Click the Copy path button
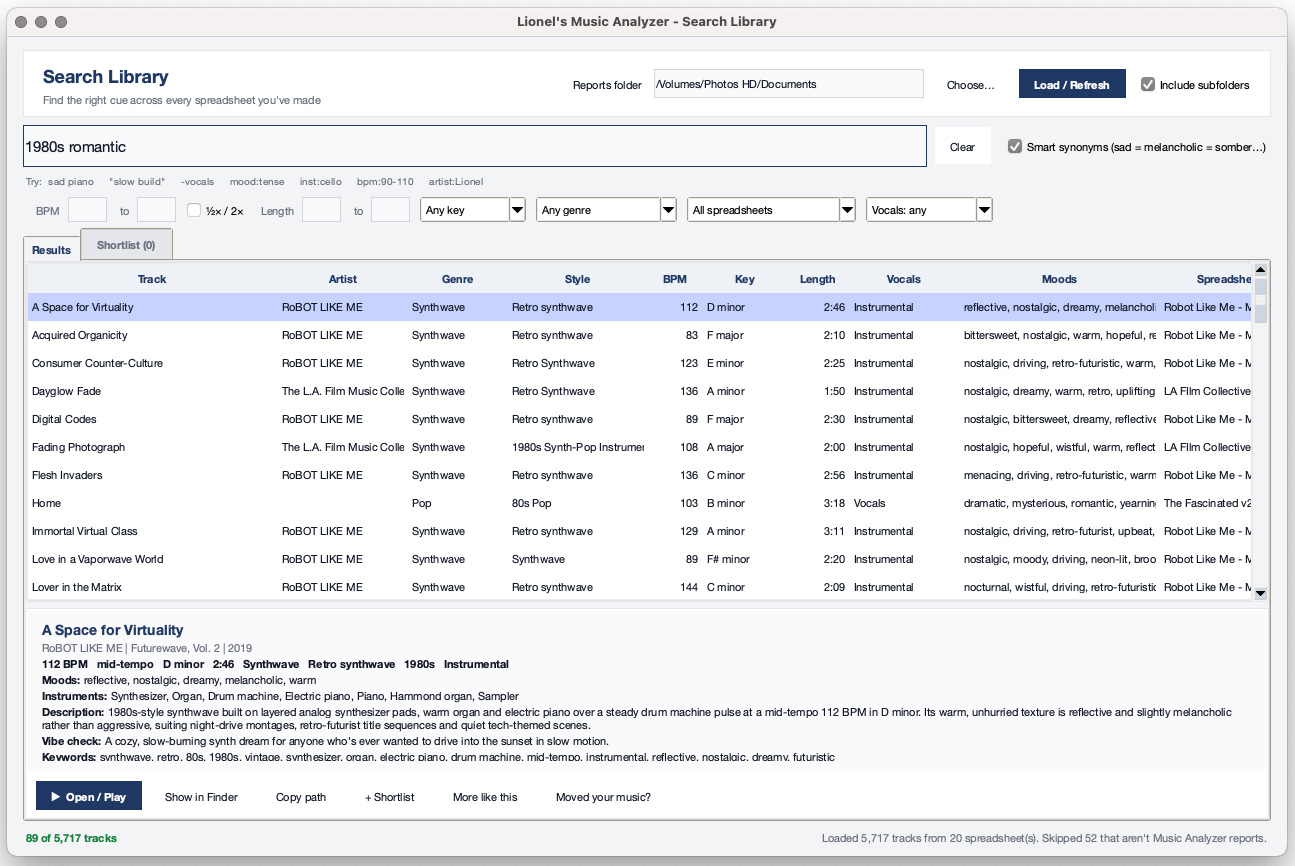 tap(301, 797)
